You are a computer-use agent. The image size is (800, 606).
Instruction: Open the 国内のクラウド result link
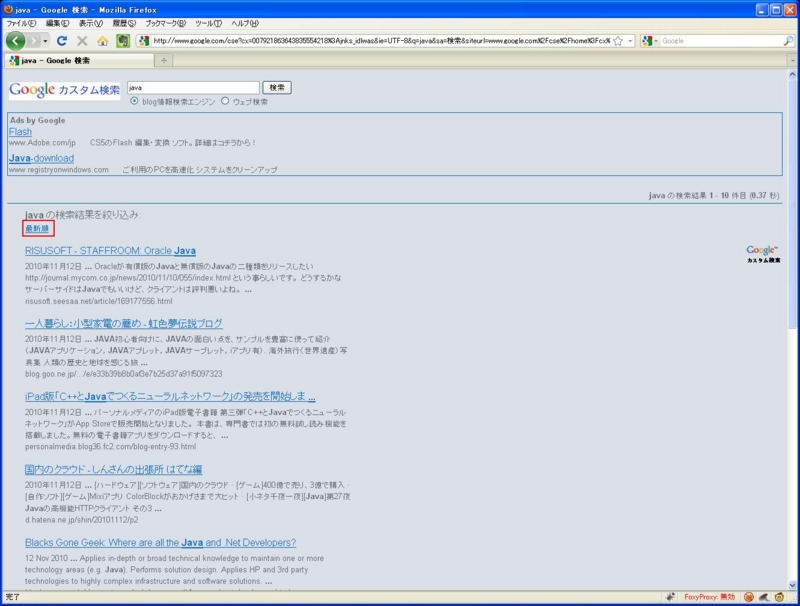[113, 469]
